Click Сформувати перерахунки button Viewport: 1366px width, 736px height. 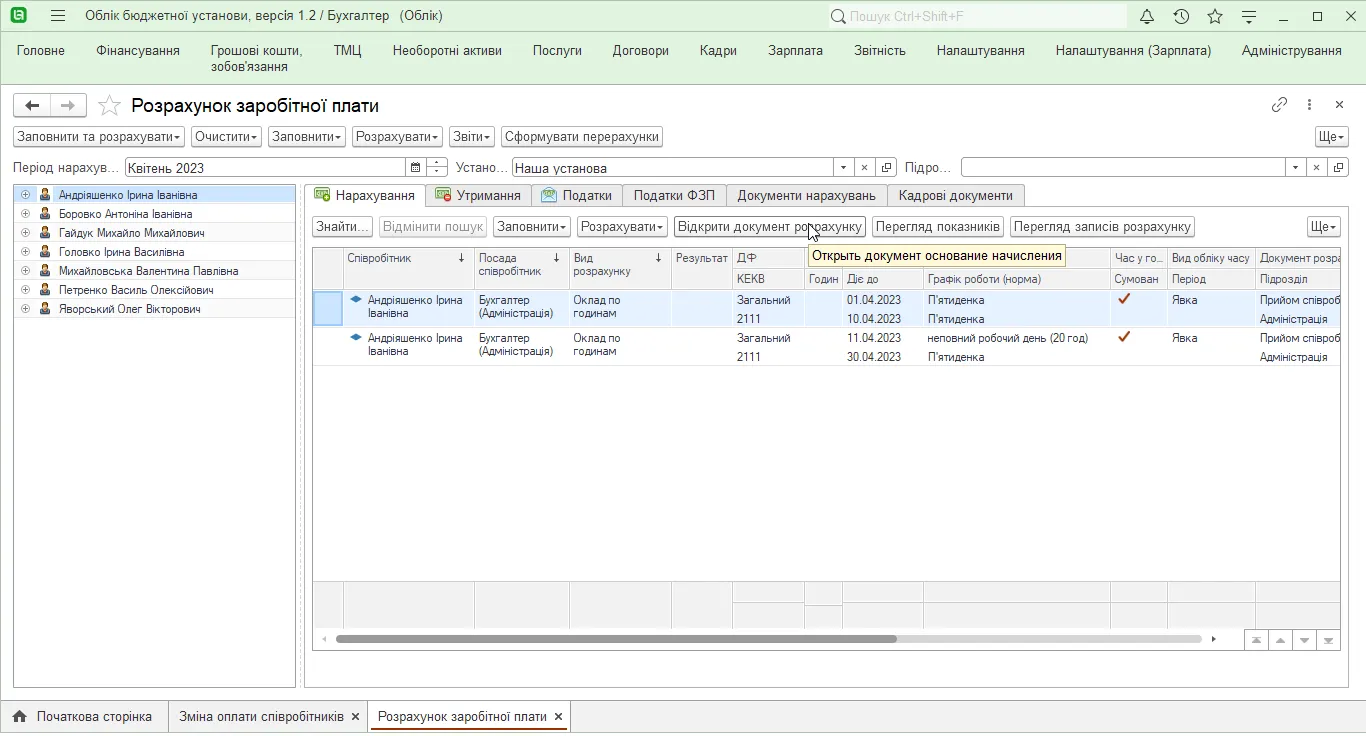click(x=582, y=137)
